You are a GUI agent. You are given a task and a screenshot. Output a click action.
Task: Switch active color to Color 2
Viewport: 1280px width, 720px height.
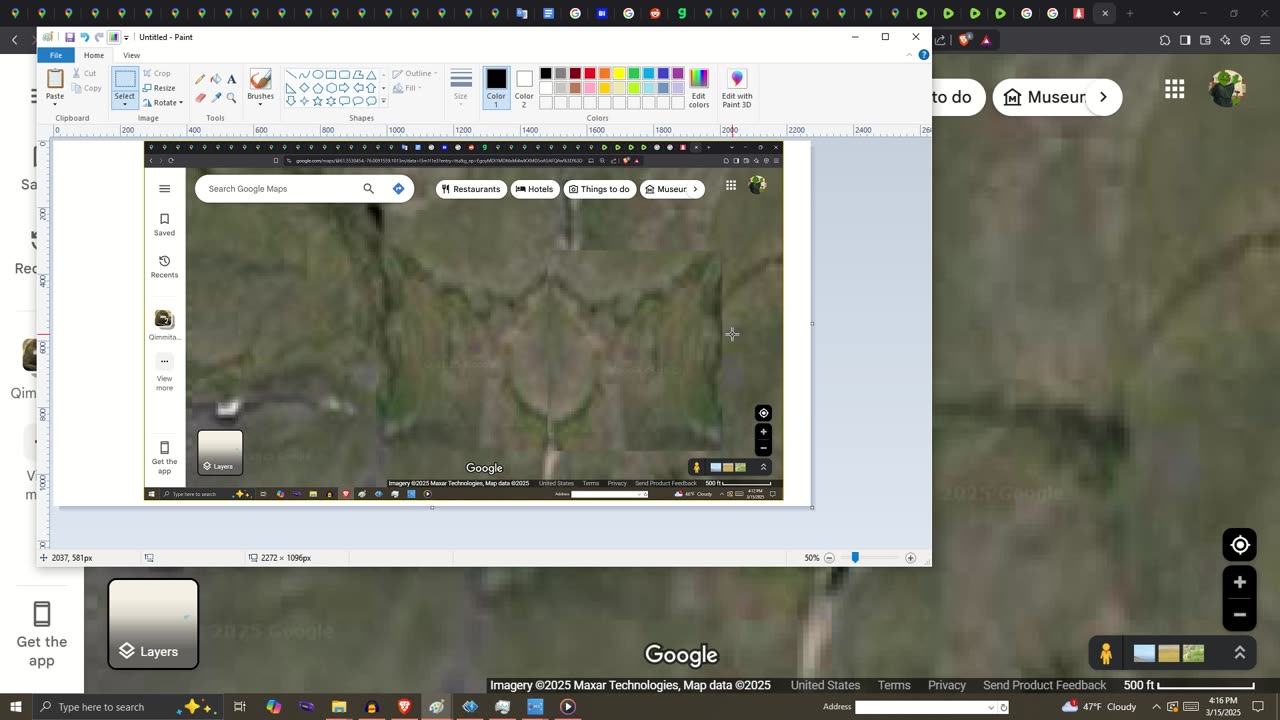point(524,88)
